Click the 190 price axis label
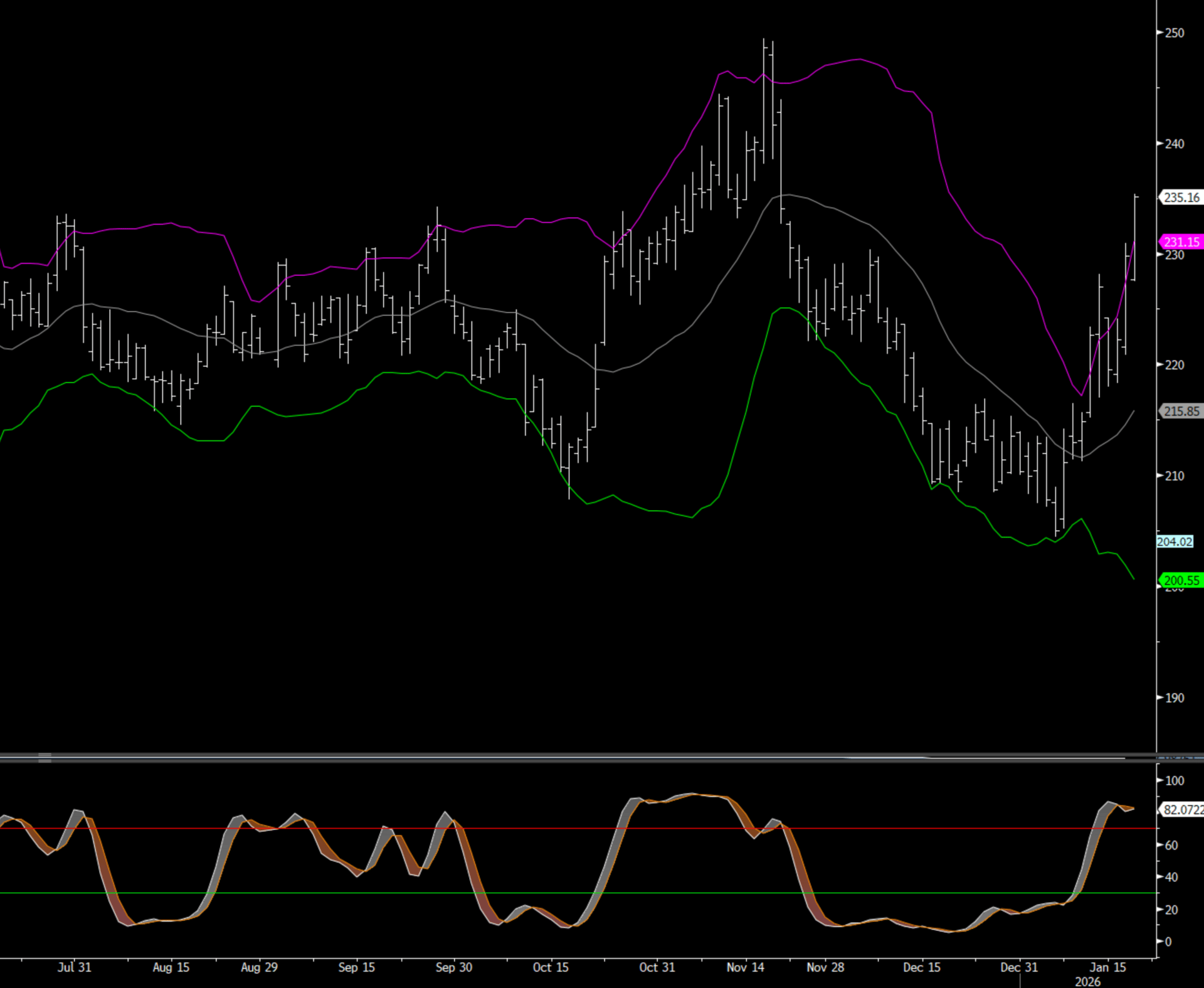Image resolution: width=1204 pixels, height=988 pixels. pos(1175,698)
